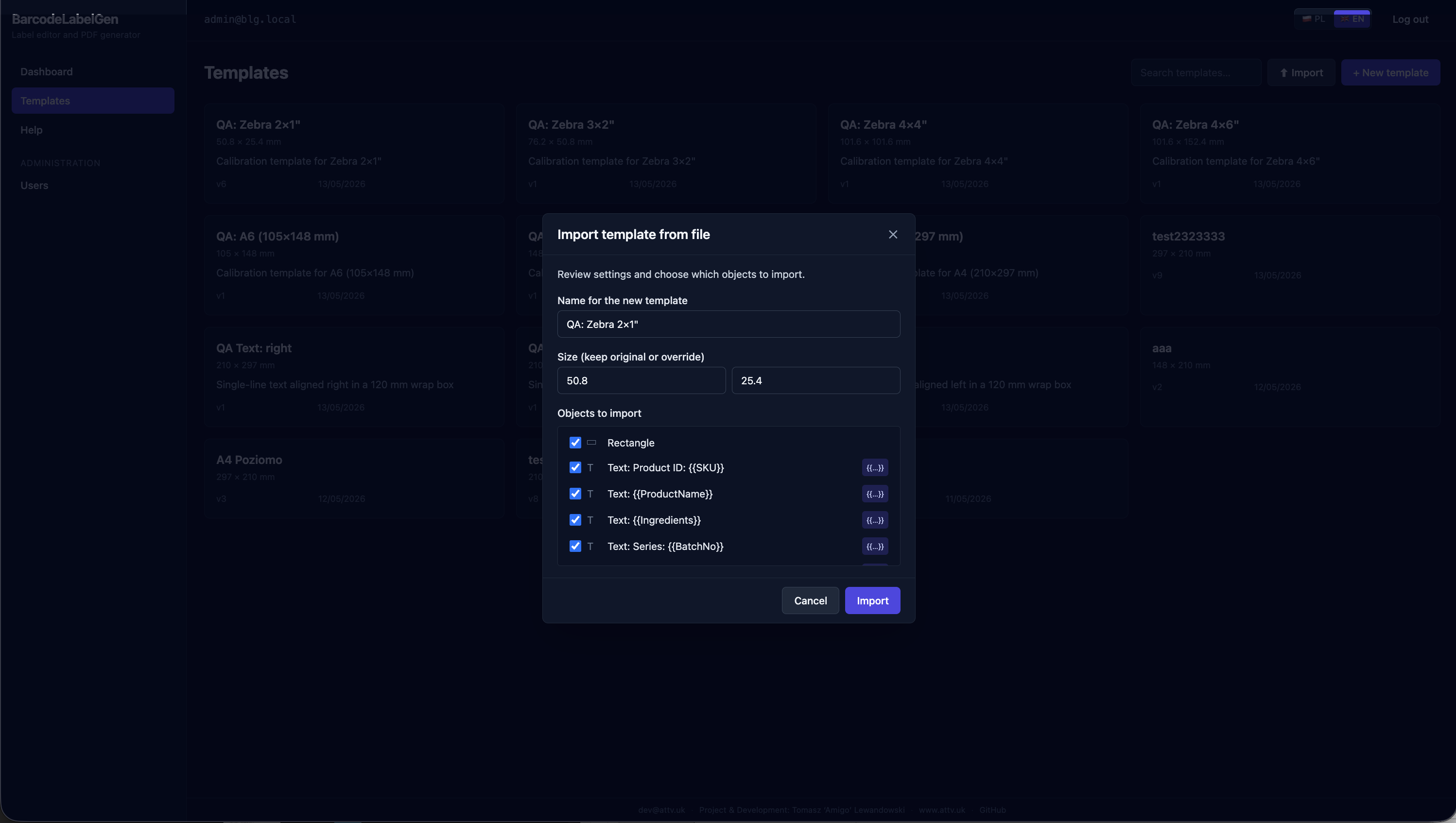Click the variable badge for Series BatchNo text
1456x823 pixels.
tap(875, 547)
